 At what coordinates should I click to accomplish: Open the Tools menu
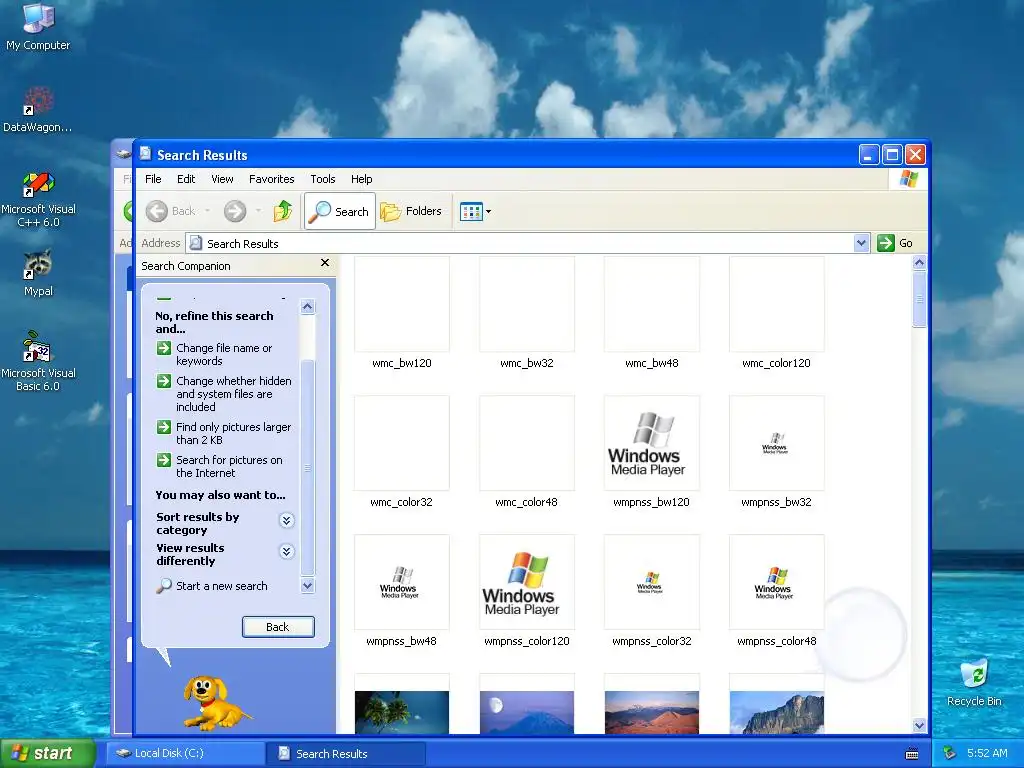(323, 179)
